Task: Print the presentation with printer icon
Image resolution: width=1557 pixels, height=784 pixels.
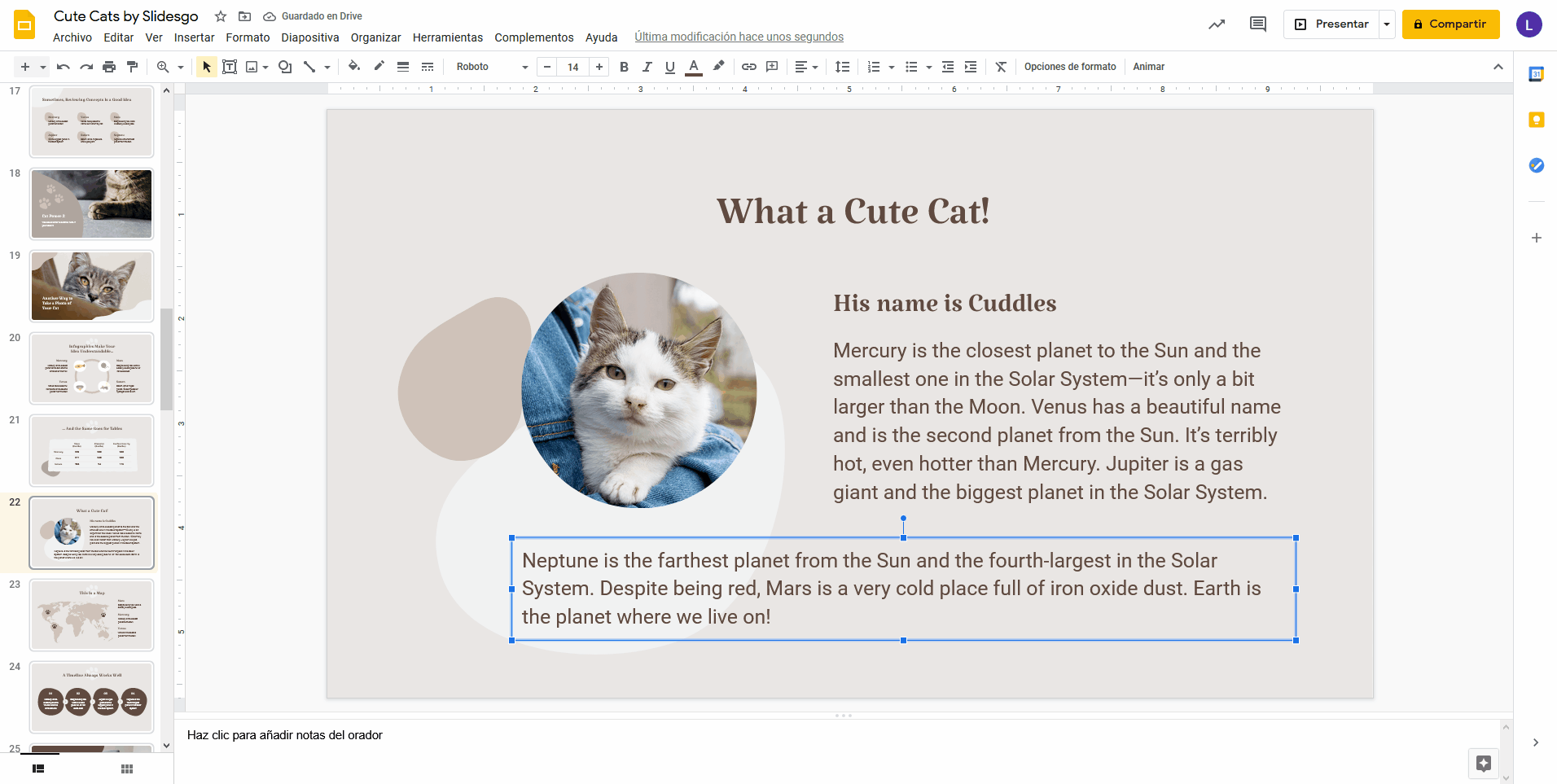Action: point(109,67)
